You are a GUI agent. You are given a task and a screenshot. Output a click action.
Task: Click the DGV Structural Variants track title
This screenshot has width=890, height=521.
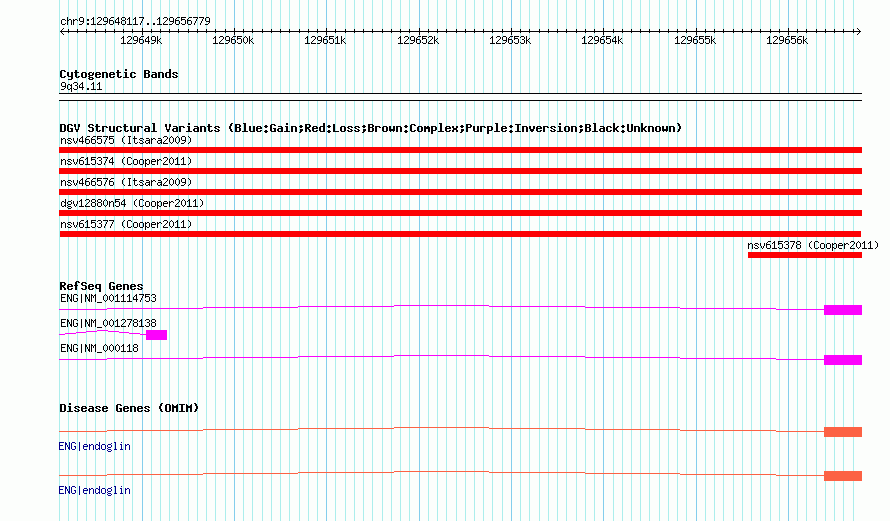(370, 128)
